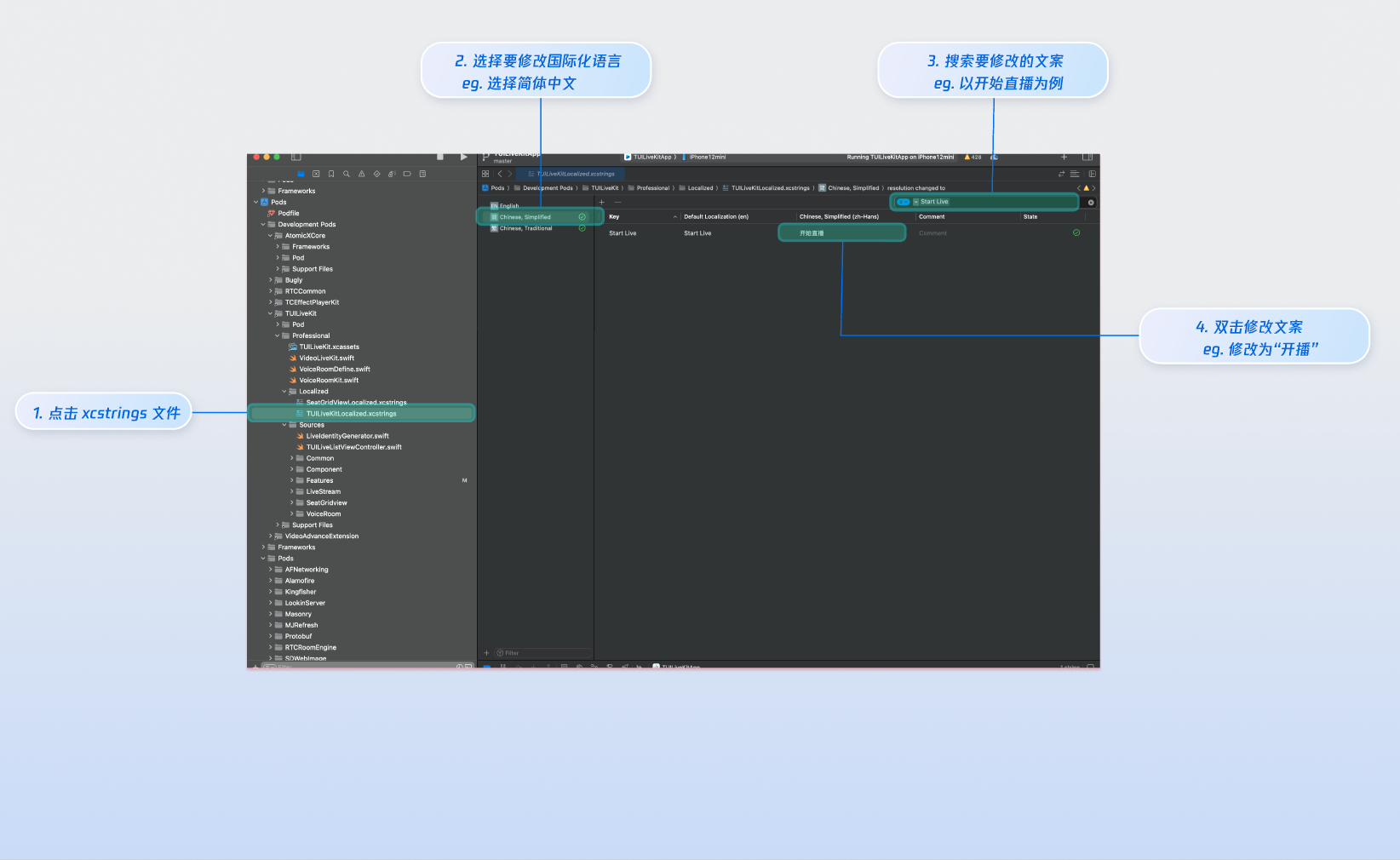This screenshot has width=1400, height=860.
Task: Select the Issue navigator warning icon
Action: pos(362,174)
